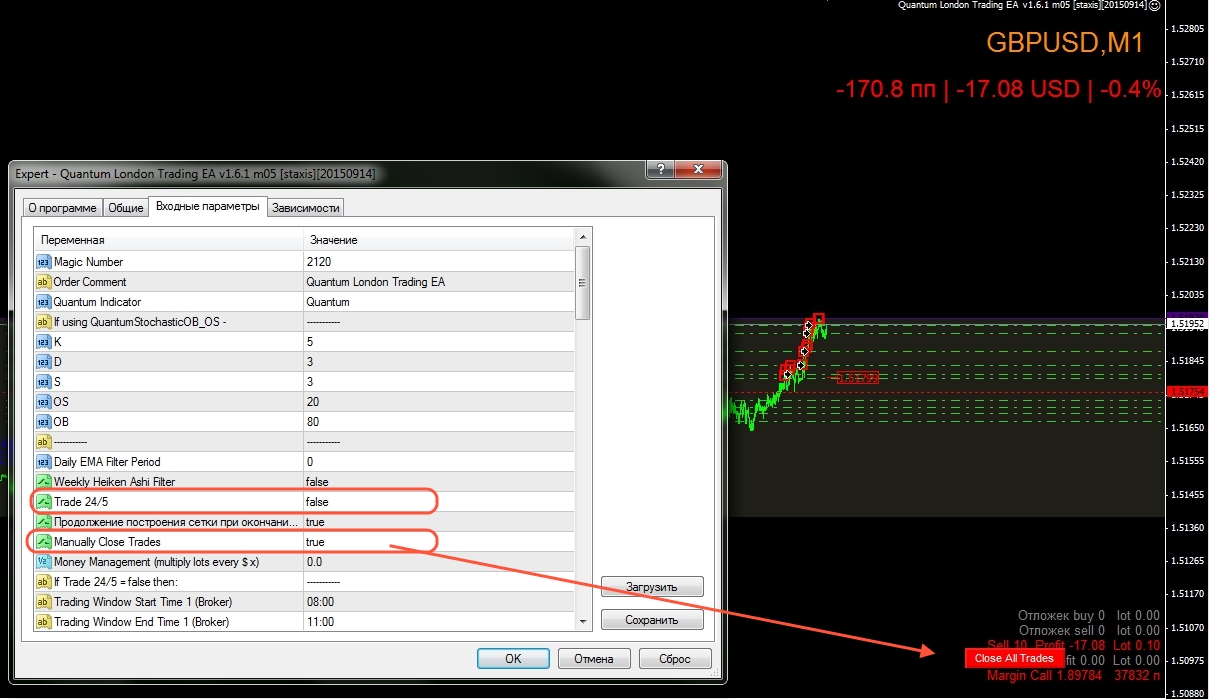Click the Magic Number row type icon
Image resolution: width=1210 pixels, height=699 pixels.
pyautogui.click(x=43, y=262)
